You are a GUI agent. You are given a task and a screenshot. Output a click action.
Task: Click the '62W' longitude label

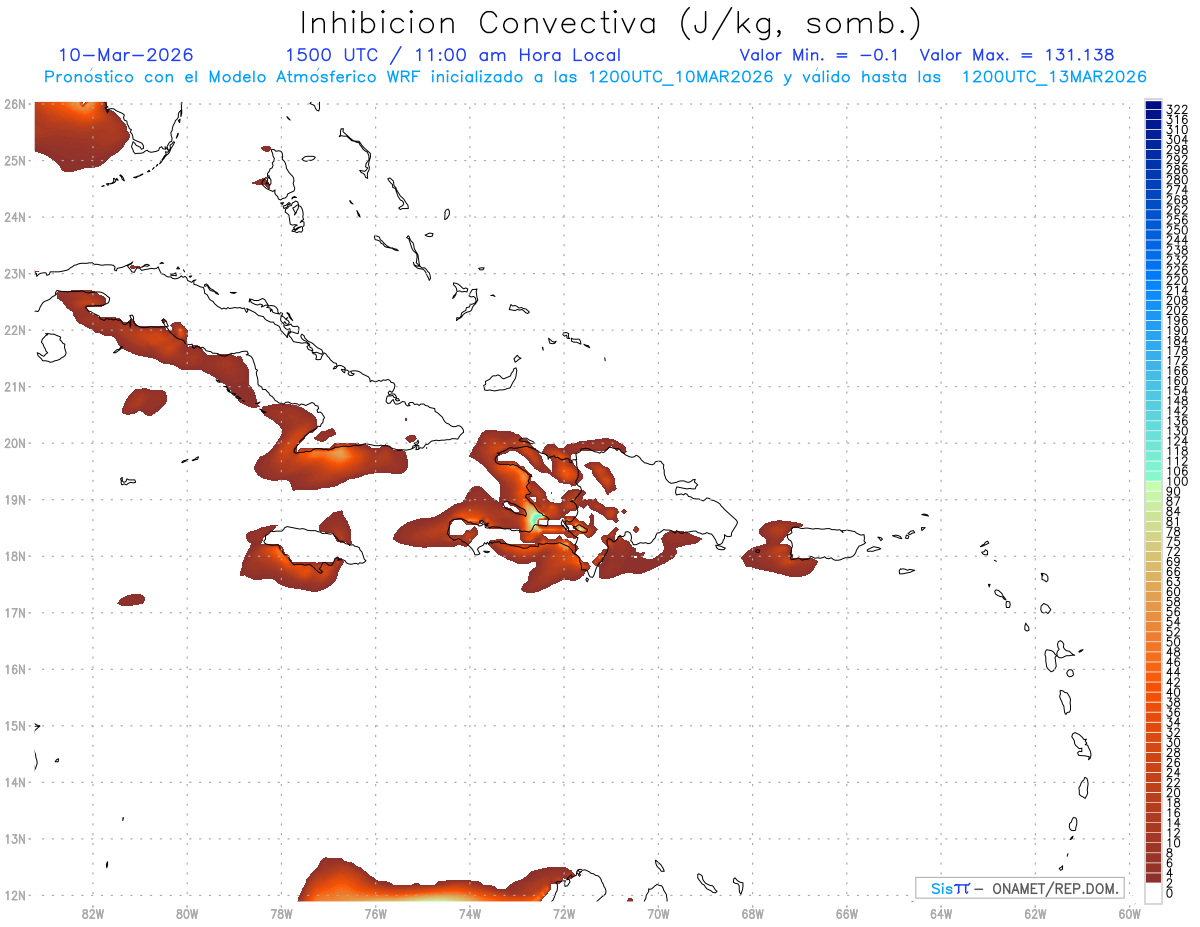click(x=1035, y=913)
